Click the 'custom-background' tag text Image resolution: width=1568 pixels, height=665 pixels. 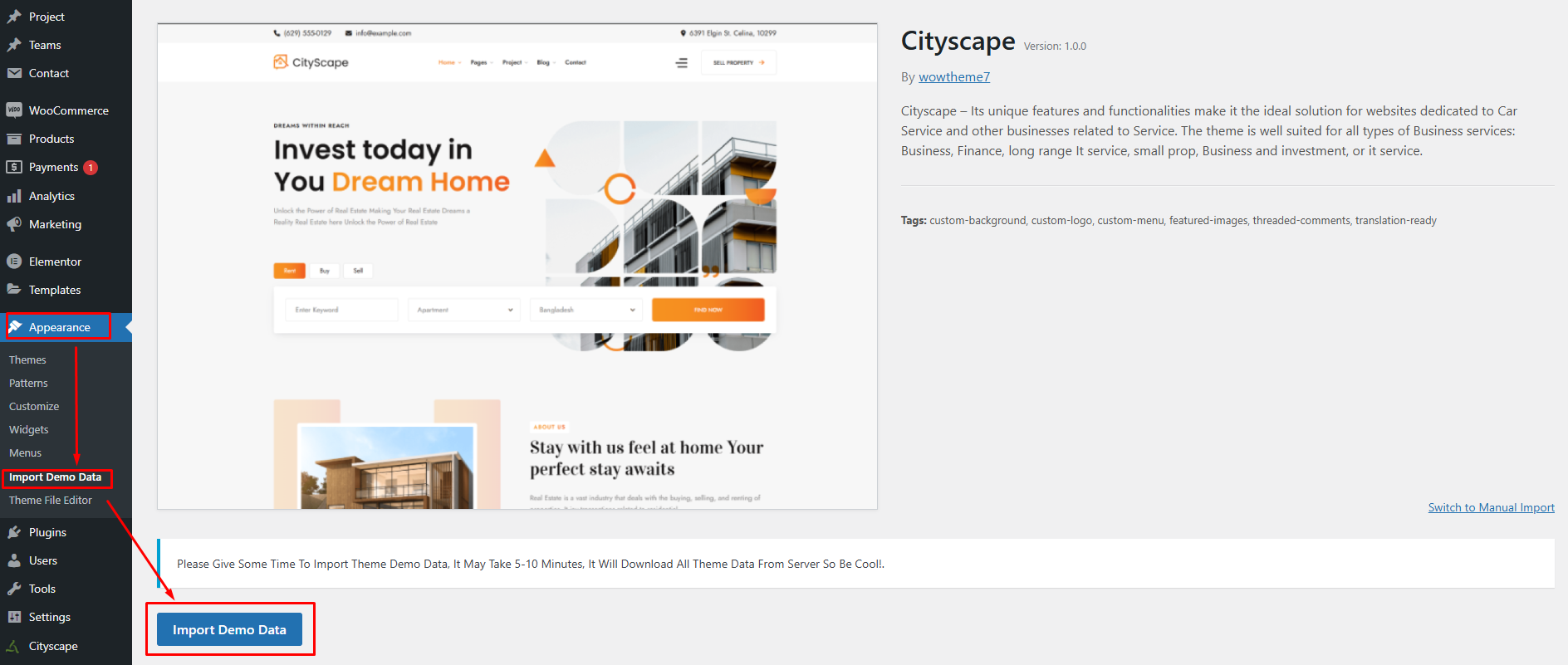[x=978, y=221]
